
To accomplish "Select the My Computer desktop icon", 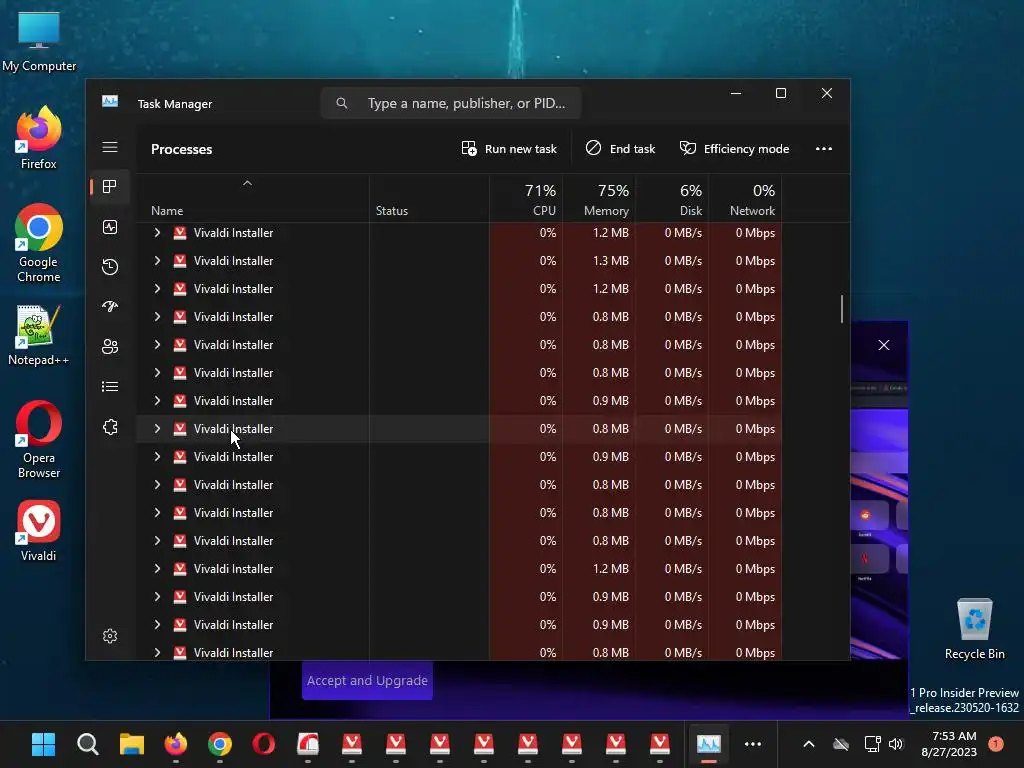I will (x=39, y=40).
